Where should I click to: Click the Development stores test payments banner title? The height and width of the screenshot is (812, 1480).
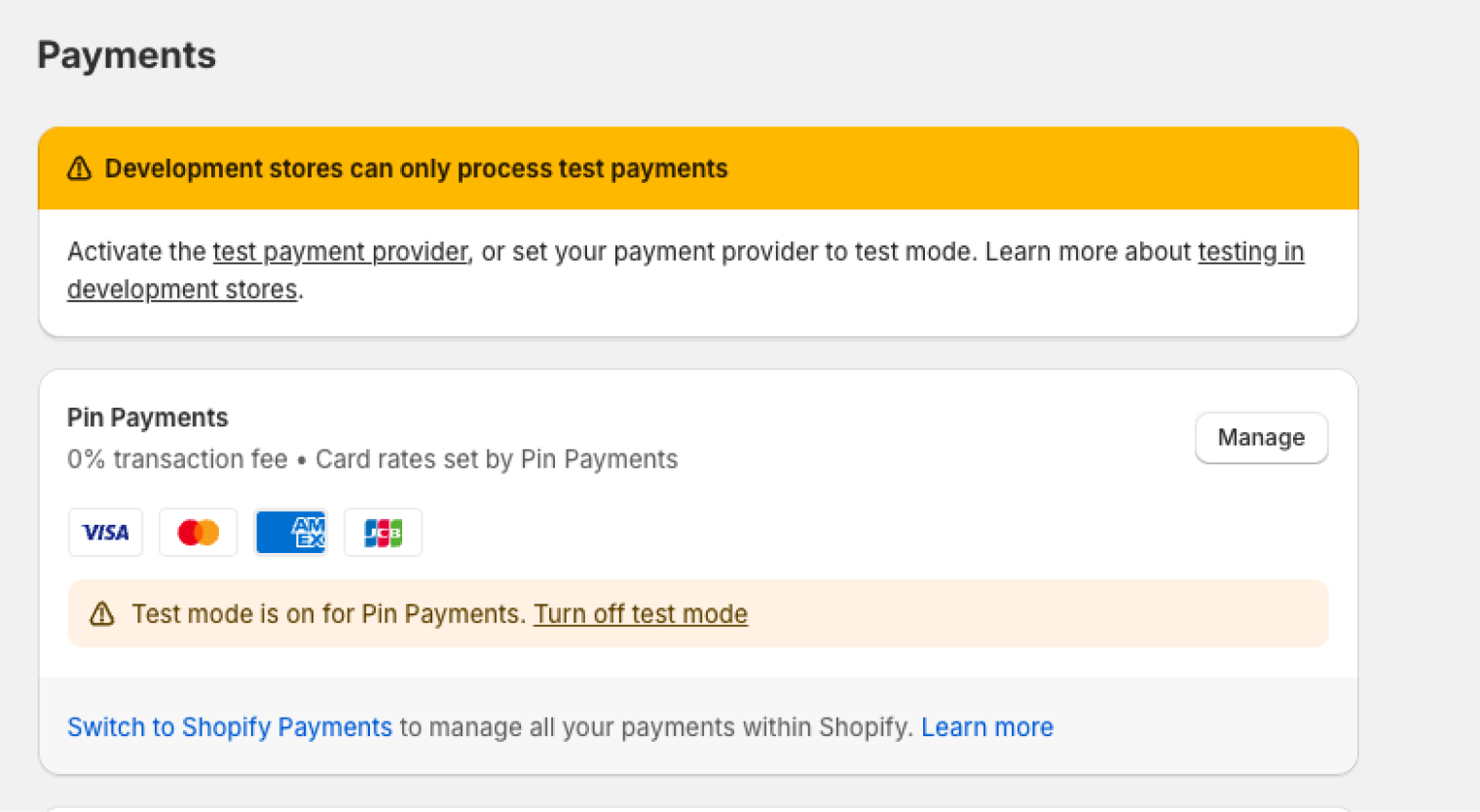point(416,168)
